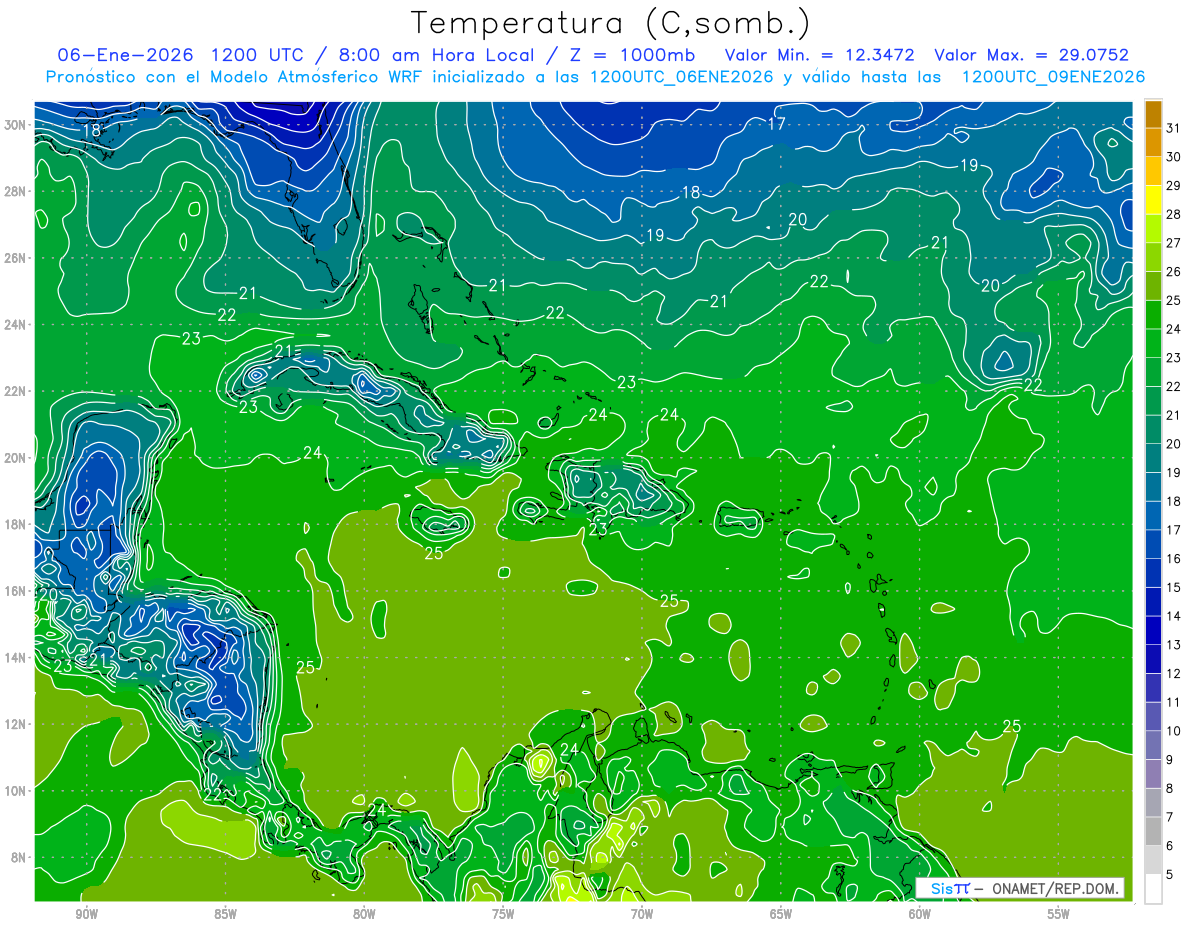The height and width of the screenshot is (927, 1200).
Task: Click the 18N latitude axis label
Action: (15, 524)
